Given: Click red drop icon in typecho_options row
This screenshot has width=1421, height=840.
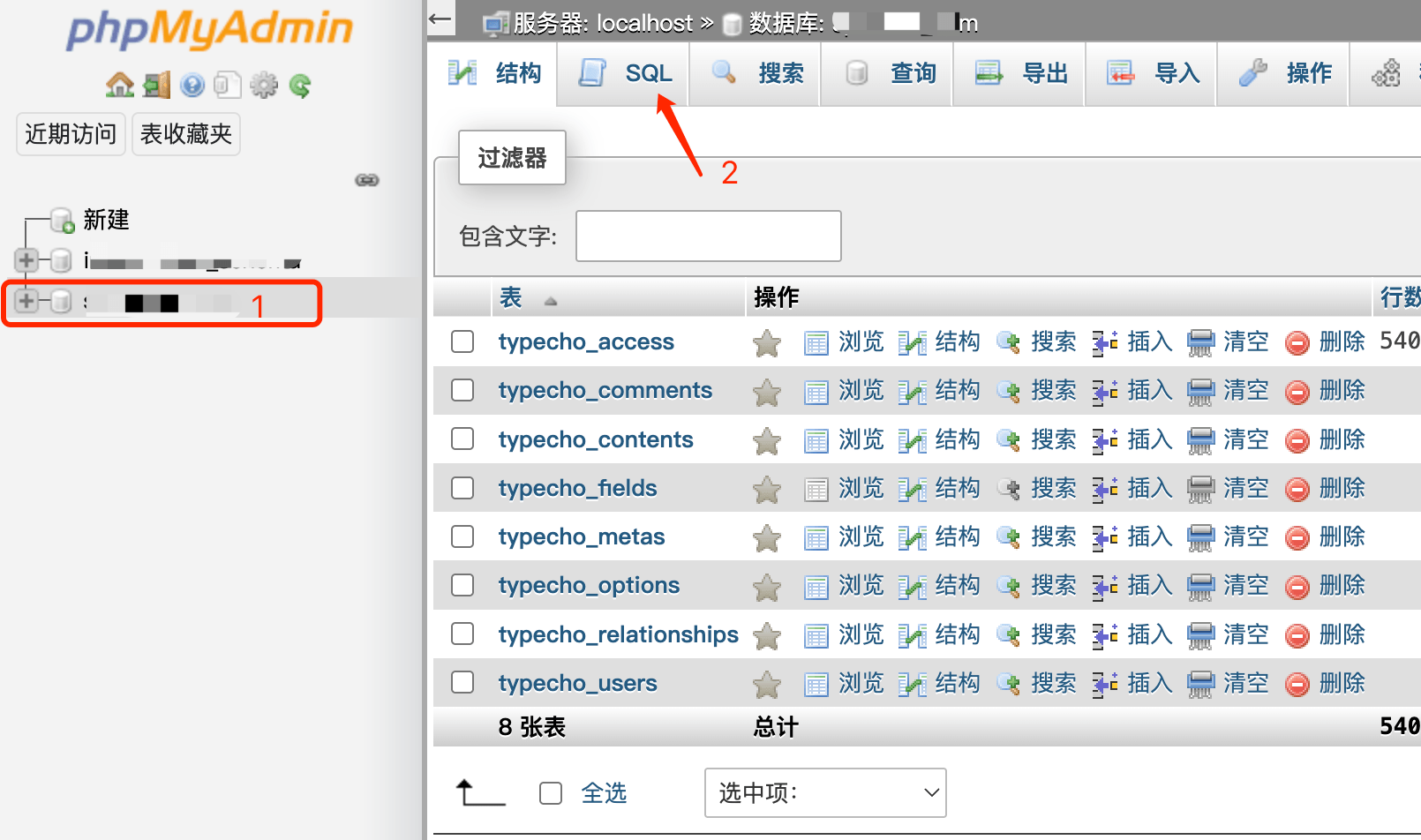Looking at the screenshot, I should 1297,586.
